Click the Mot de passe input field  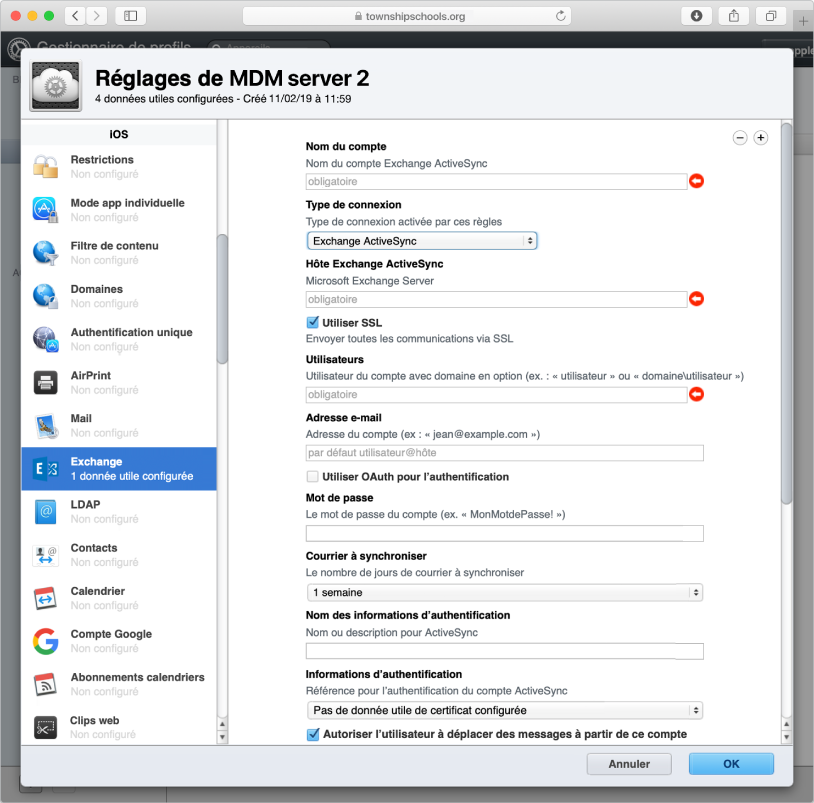[x=505, y=534]
